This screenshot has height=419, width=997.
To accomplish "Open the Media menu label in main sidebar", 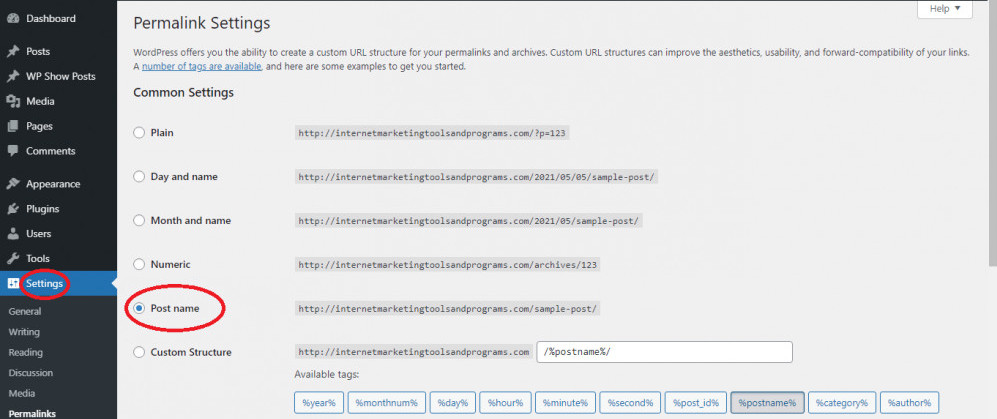I will click(40, 101).
